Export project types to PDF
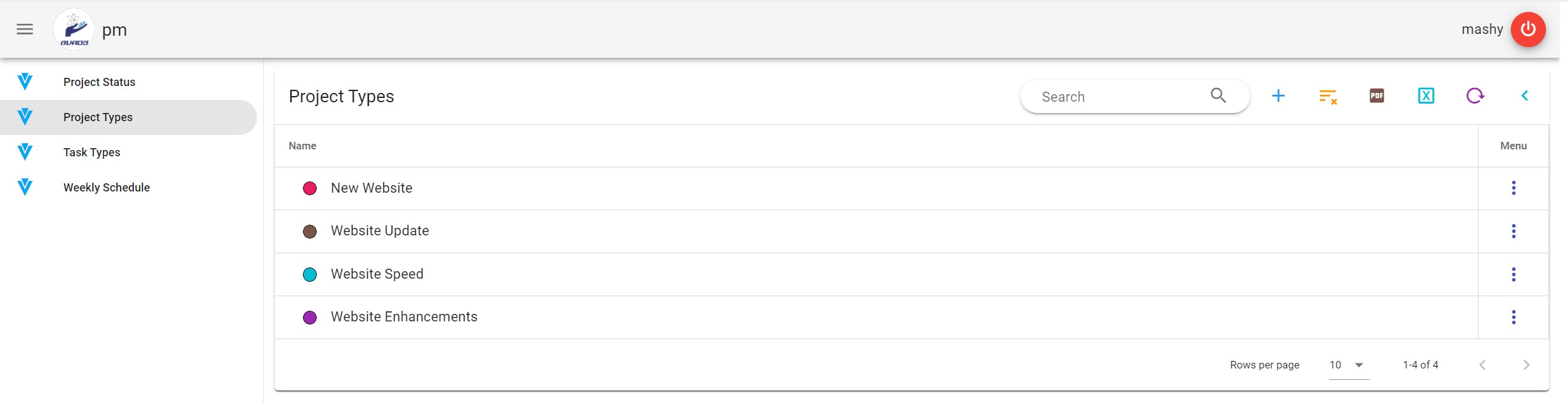Screen dimensions: 1568x403 coord(1376,96)
